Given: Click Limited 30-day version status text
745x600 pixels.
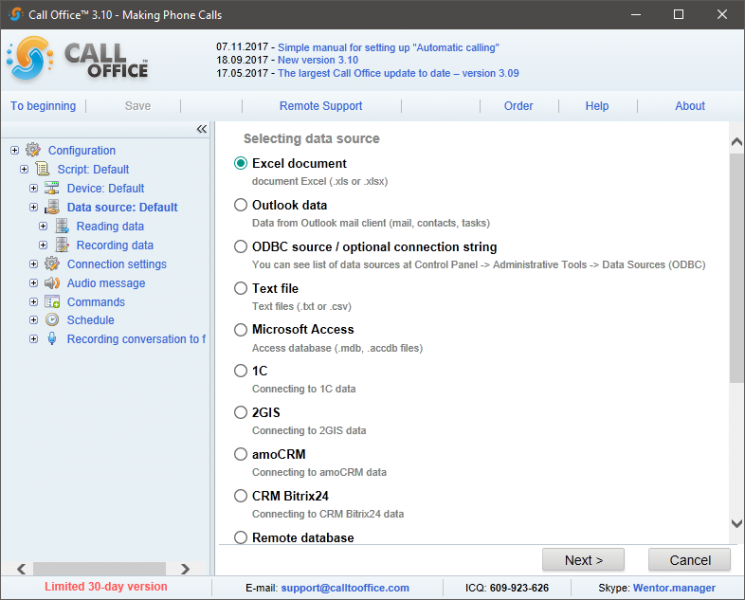Looking at the screenshot, I should click(106, 587).
